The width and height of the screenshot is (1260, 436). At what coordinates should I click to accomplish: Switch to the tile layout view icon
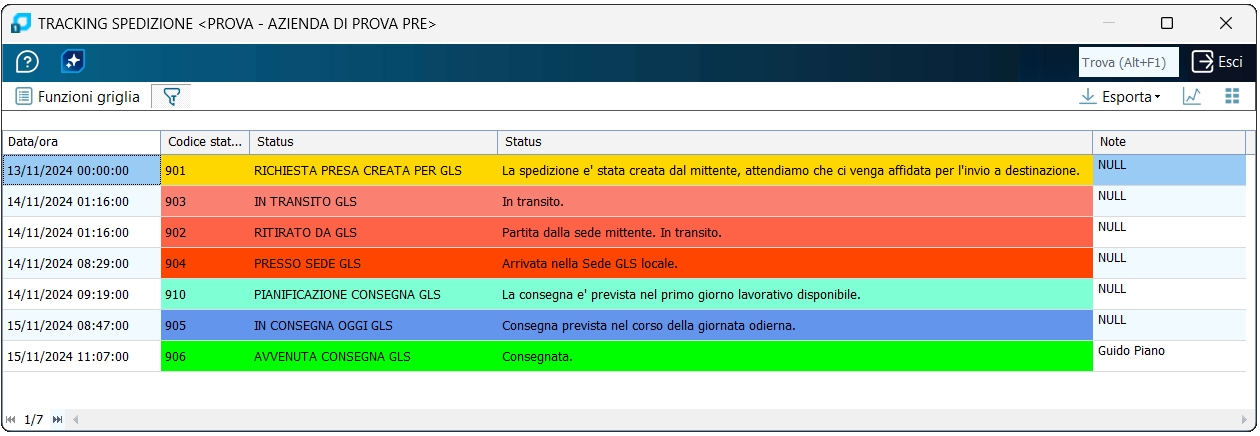coord(1232,97)
